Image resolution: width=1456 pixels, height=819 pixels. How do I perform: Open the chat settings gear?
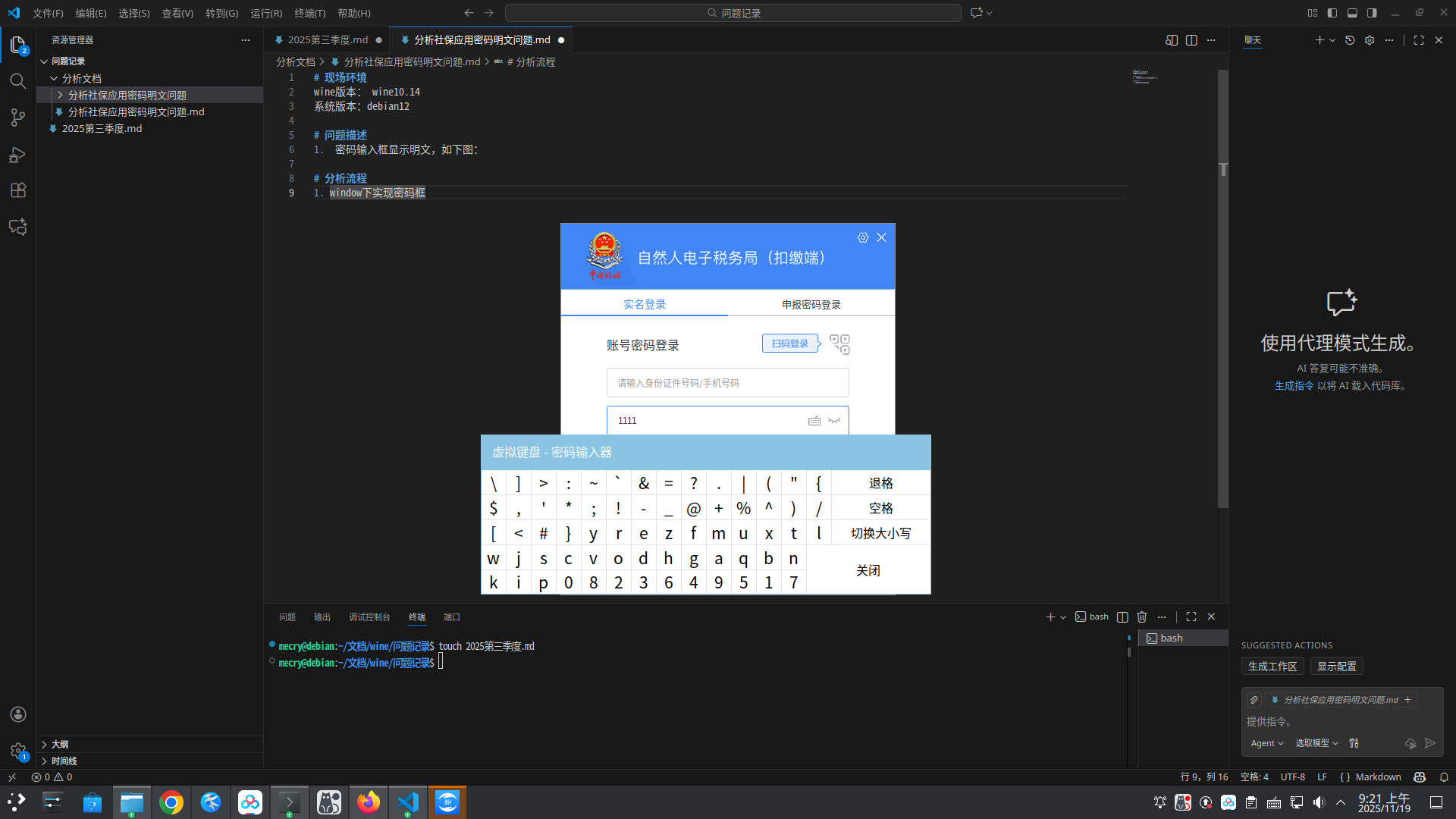(1370, 40)
